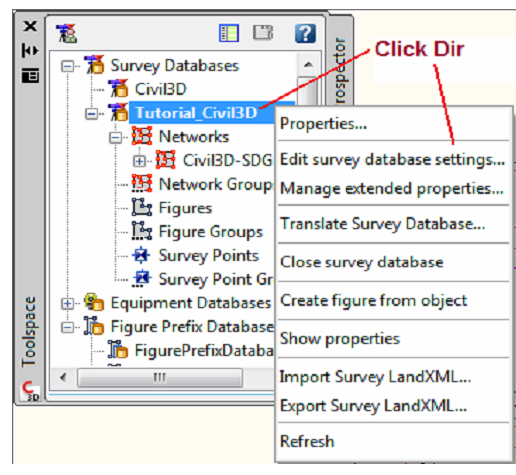The width and height of the screenshot is (516, 475).
Task: Click the Survey Points icon
Action: (142, 255)
